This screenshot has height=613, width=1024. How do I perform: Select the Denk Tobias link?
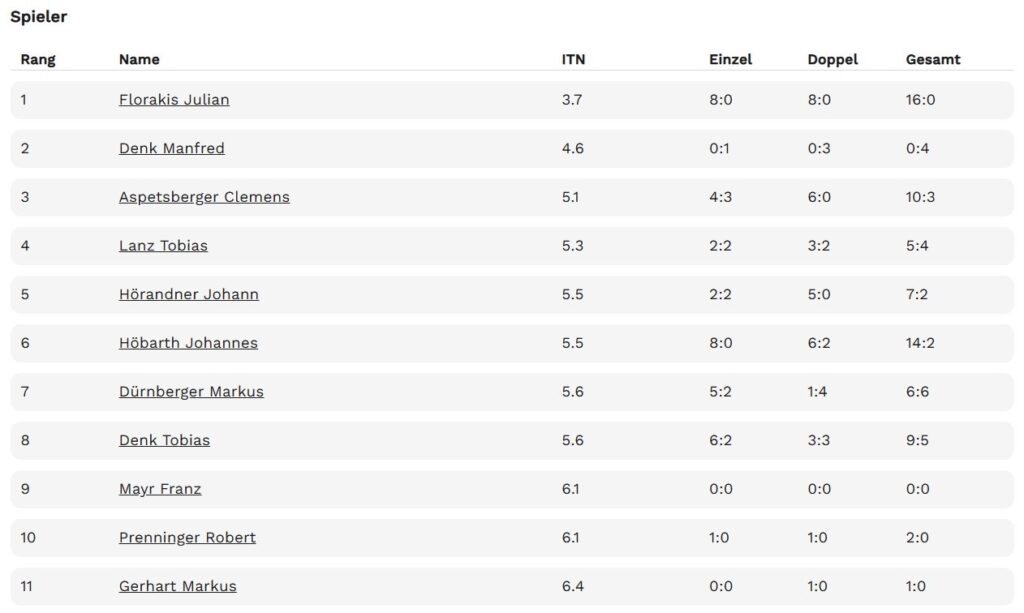coord(165,440)
